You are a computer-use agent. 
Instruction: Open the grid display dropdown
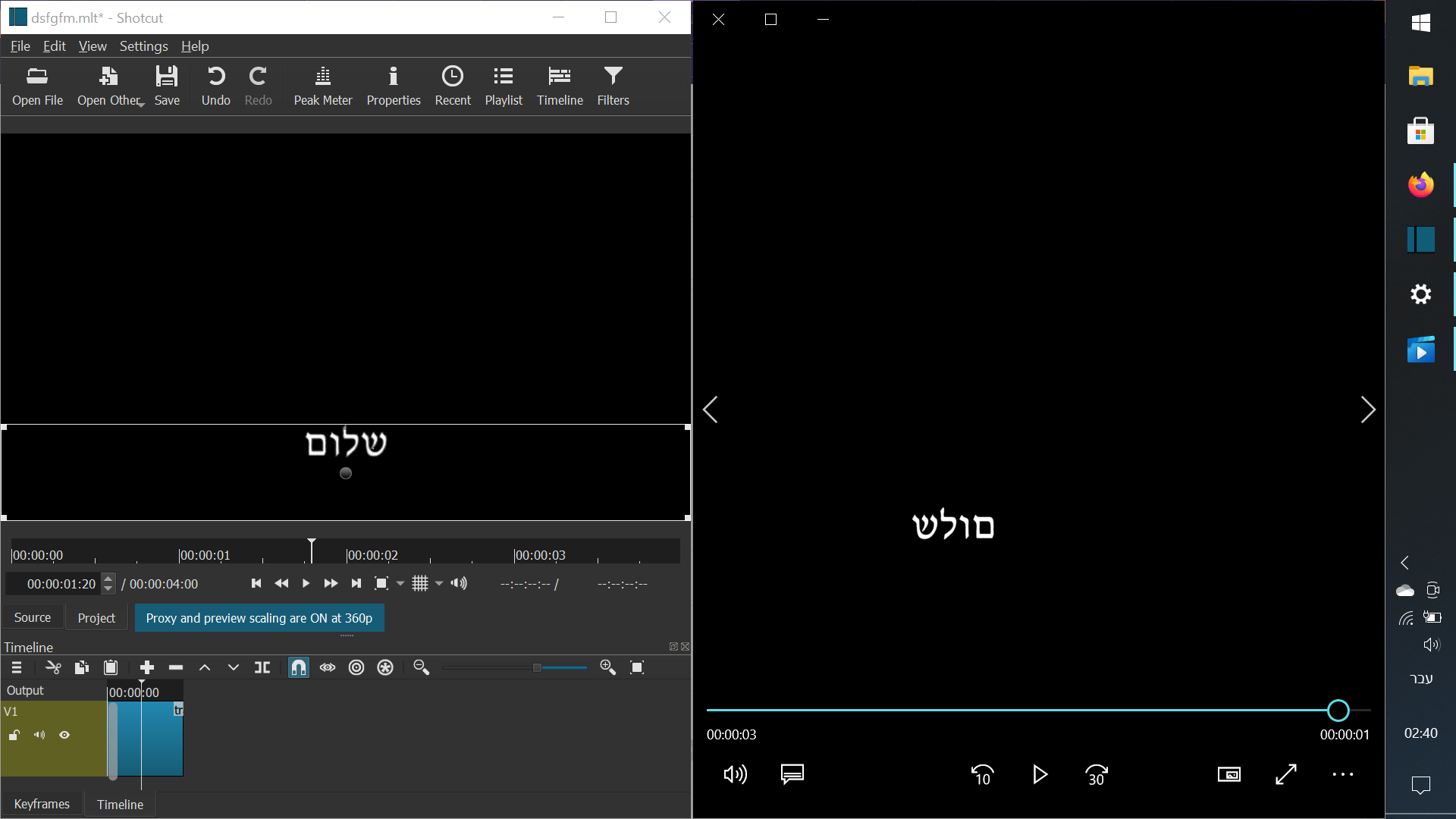[438, 583]
